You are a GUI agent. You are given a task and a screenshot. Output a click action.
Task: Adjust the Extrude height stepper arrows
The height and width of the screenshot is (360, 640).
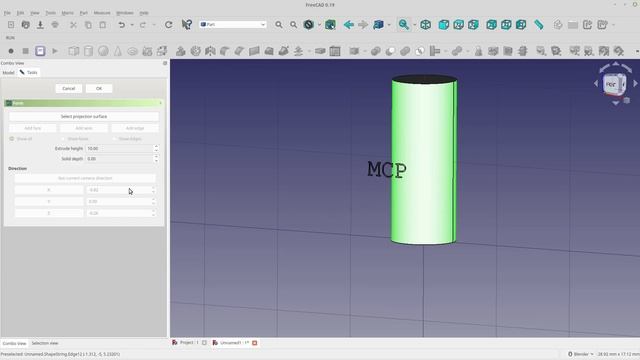156,149
